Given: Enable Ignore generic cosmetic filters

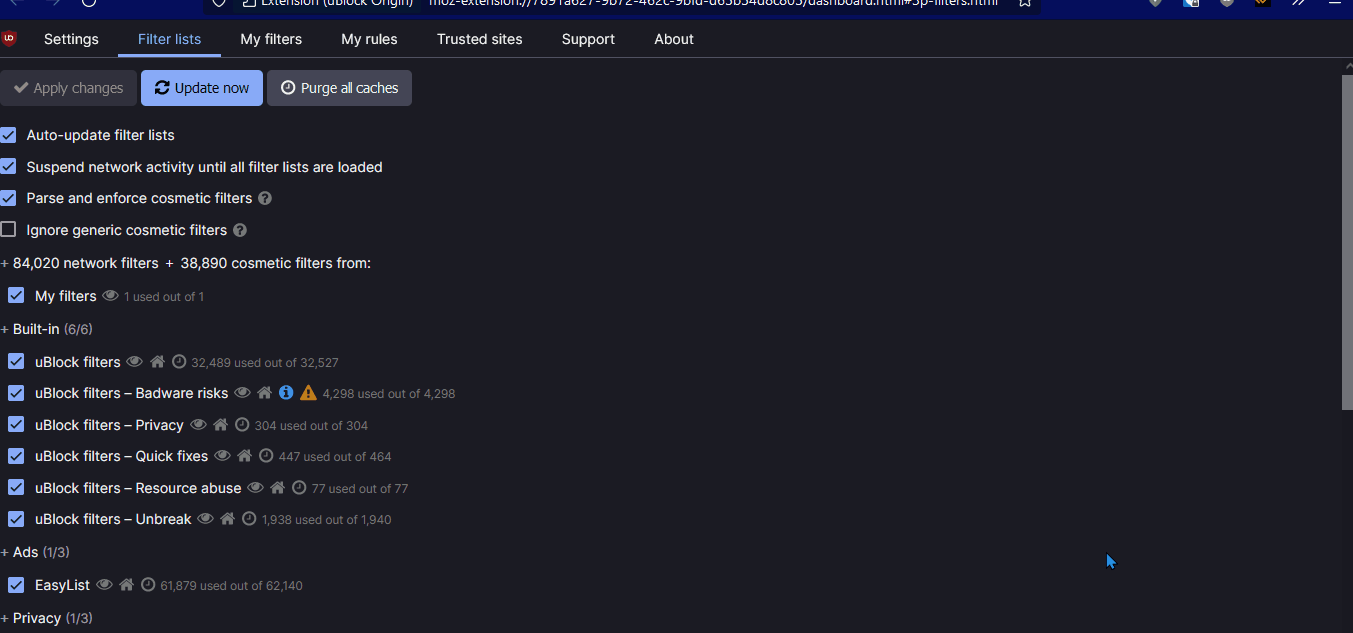Looking at the screenshot, I should point(8,229).
